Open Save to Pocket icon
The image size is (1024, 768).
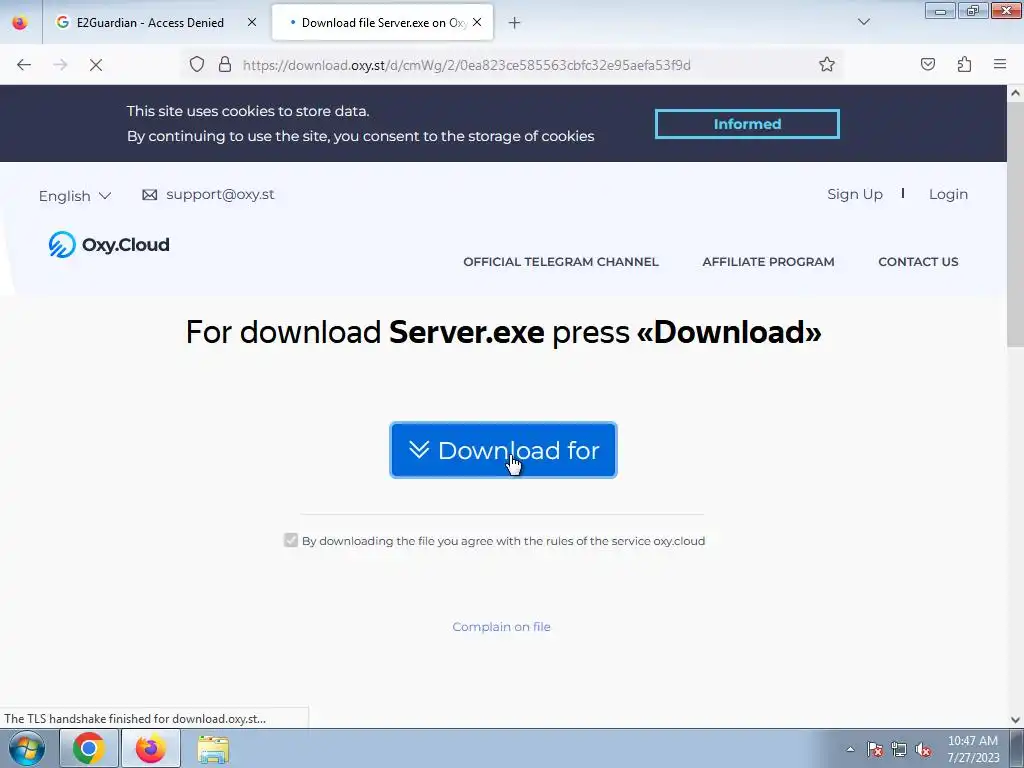(928, 64)
